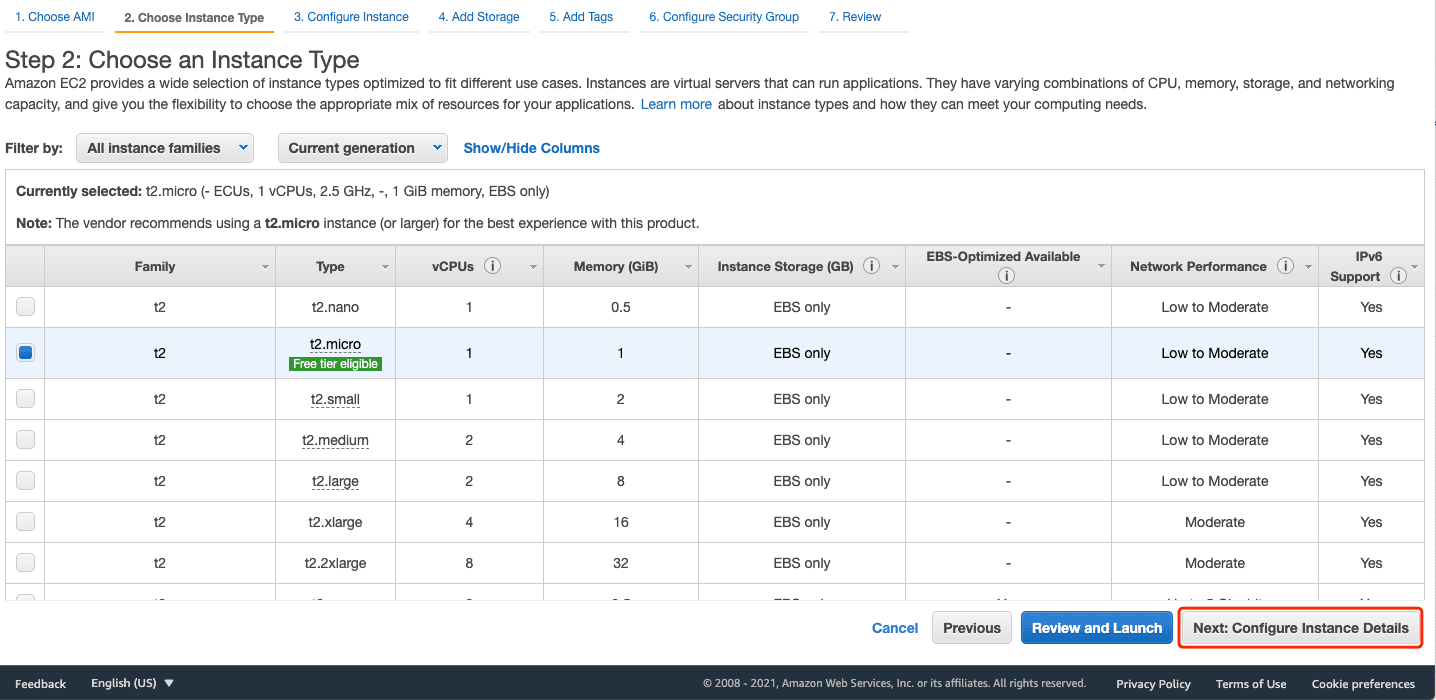The height and width of the screenshot is (700, 1436).
Task: Open Terms of Use link
Action: pos(1251,684)
